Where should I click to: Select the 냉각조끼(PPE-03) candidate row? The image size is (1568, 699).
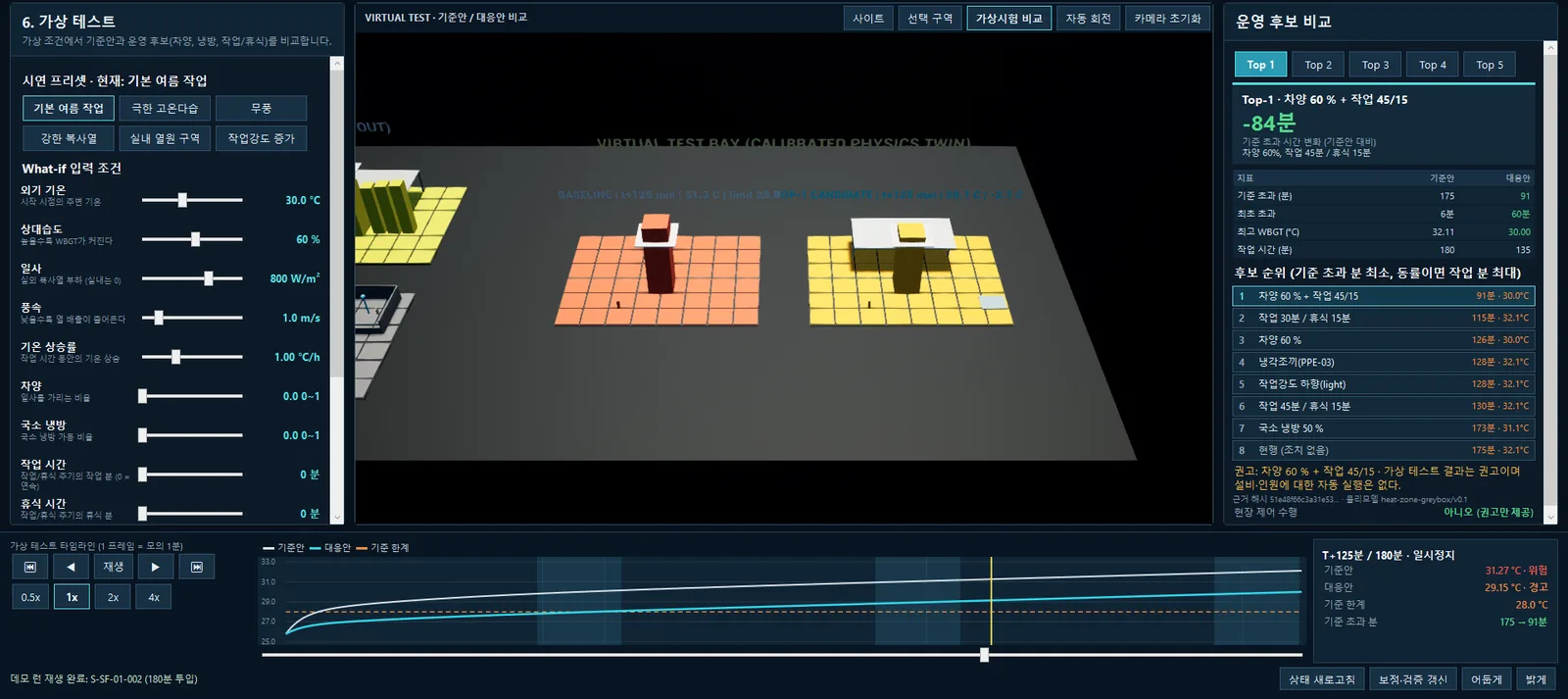tap(1383, 362)
